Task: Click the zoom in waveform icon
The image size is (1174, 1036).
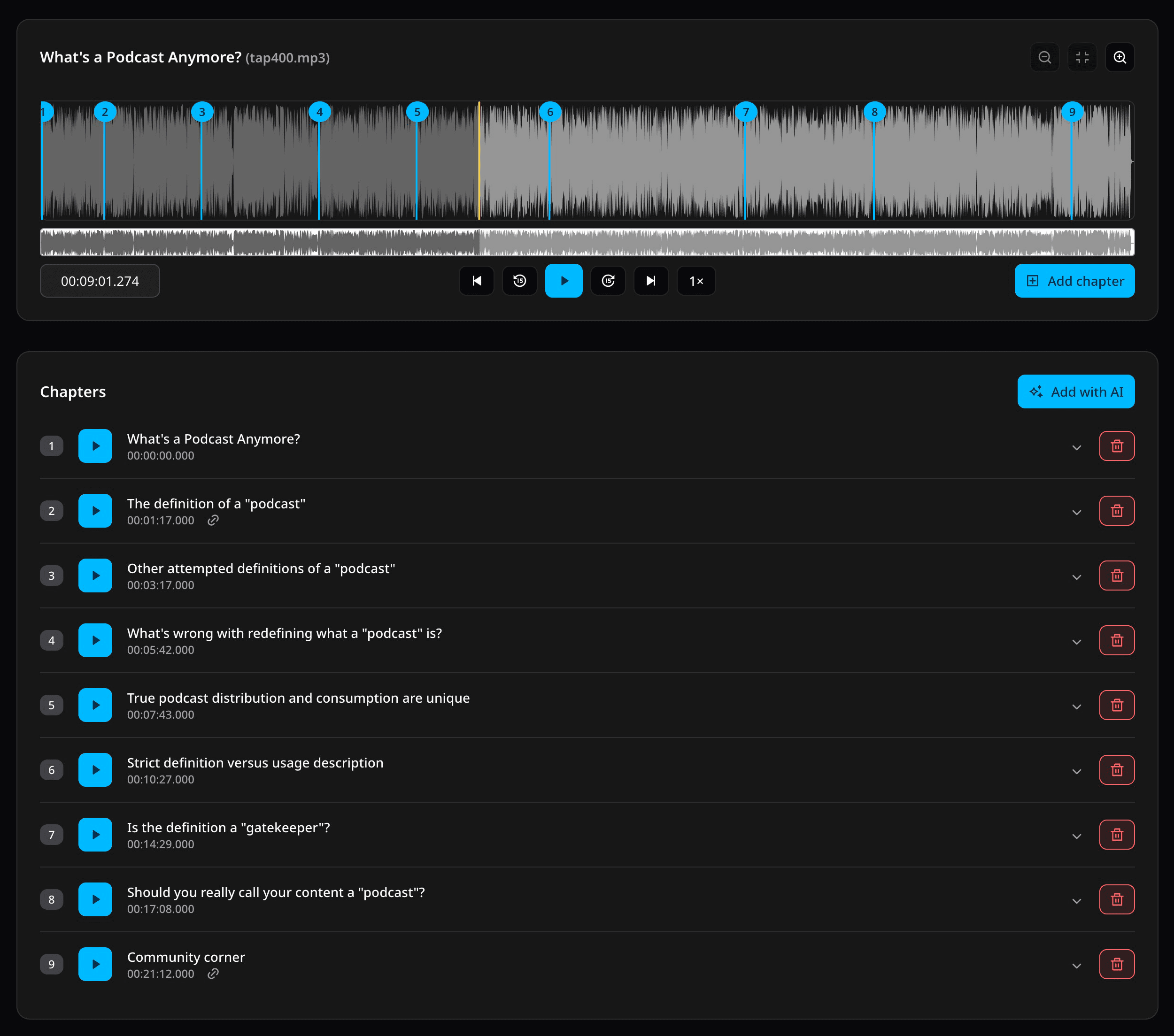Action: click(x=1120, y=57)
